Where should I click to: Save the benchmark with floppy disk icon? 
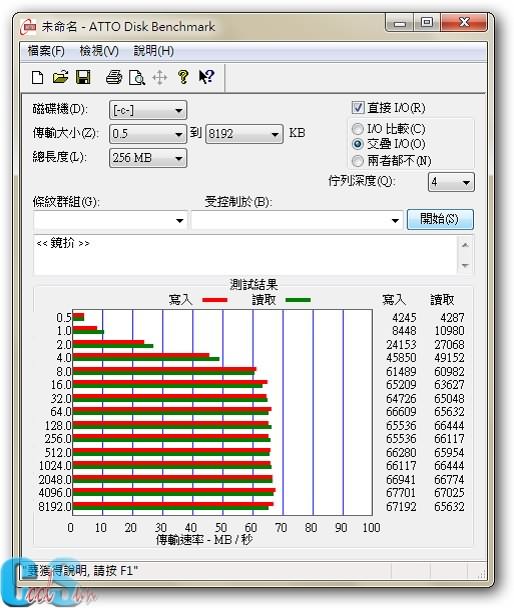tap(83, 77)
